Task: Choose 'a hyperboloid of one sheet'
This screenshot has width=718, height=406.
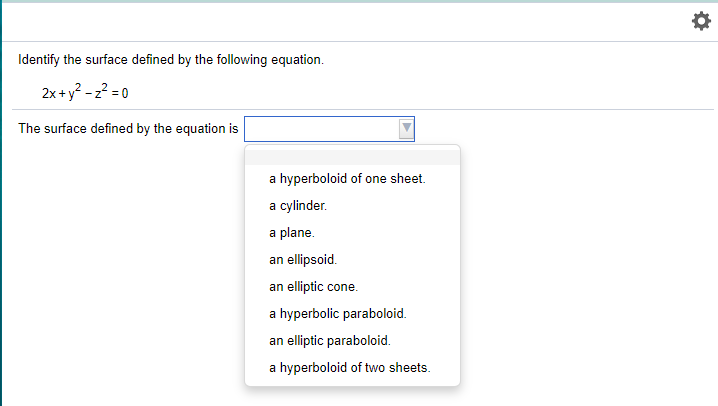Action: pos(347,179)
